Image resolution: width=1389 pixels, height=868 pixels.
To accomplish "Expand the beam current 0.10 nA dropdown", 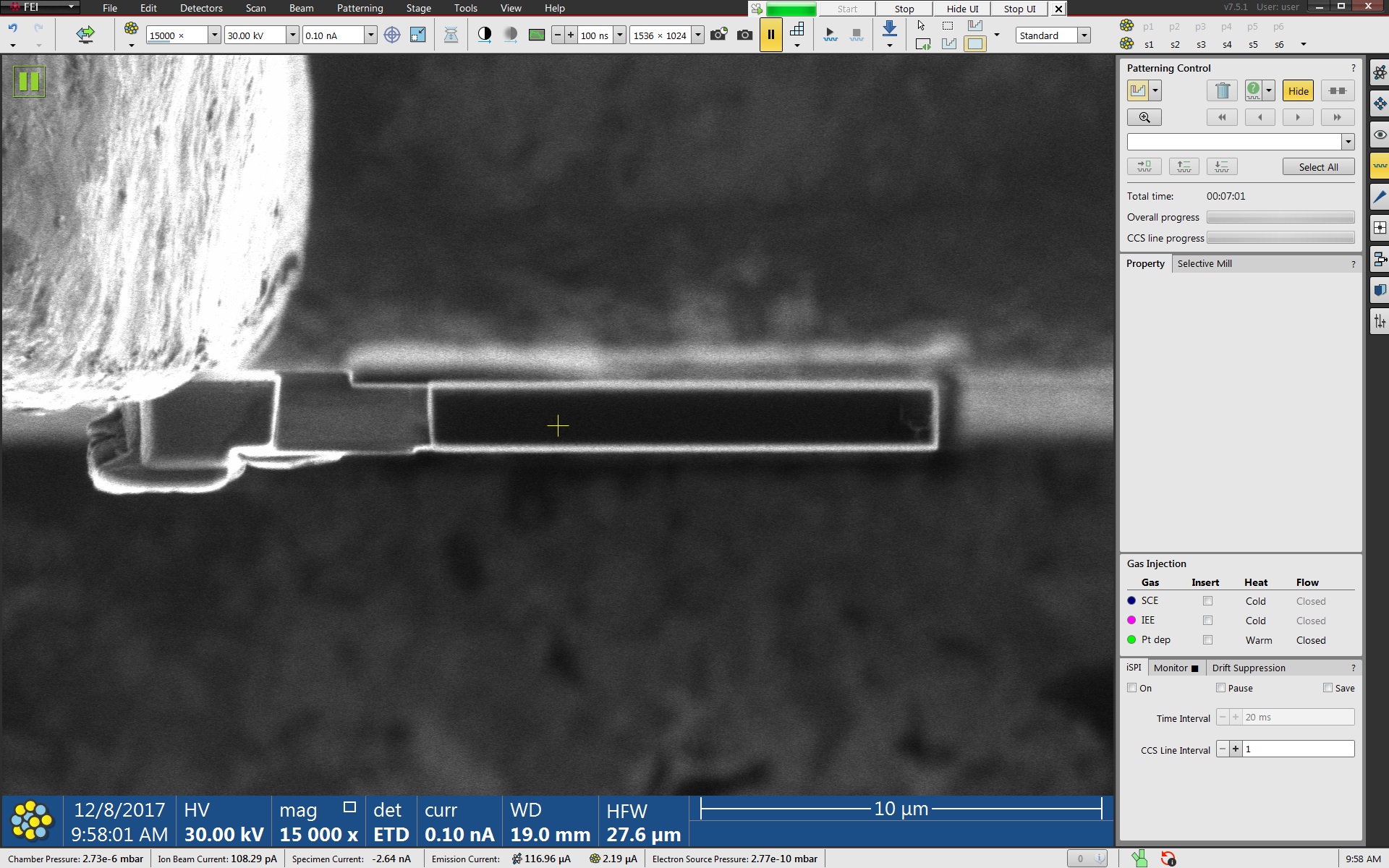I will click(x=370, y=35).
